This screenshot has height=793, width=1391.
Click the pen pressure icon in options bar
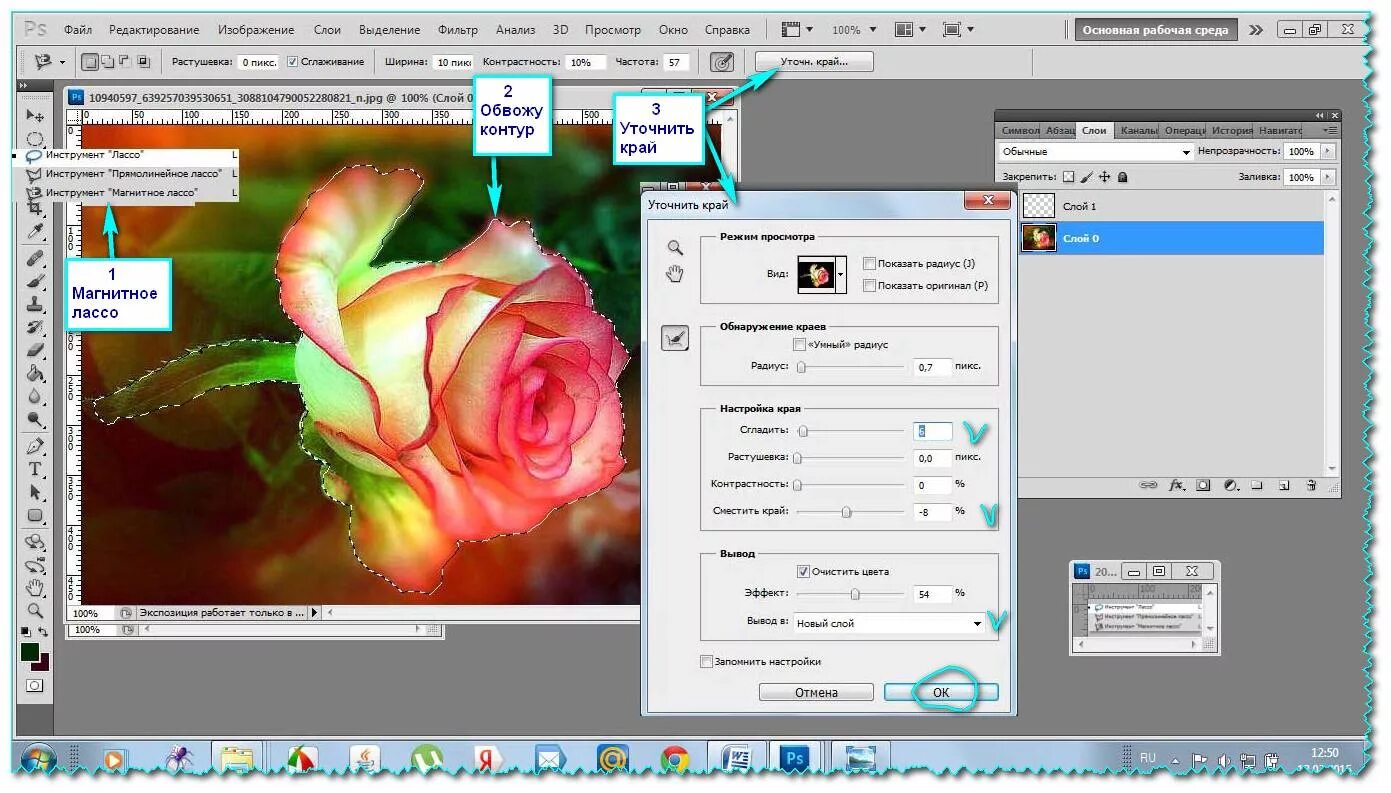[721, 62]
